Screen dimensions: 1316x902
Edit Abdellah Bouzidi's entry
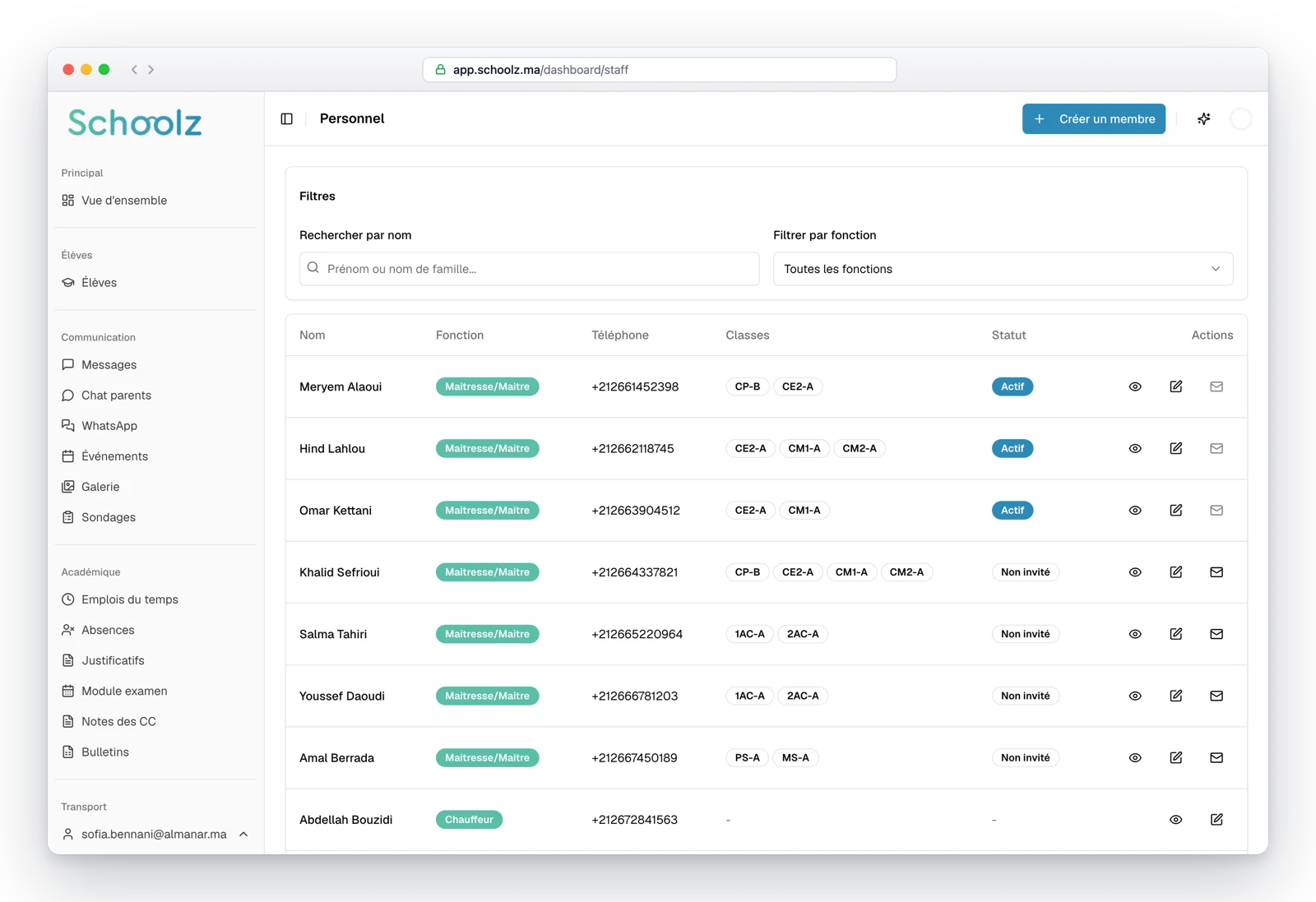click(x=1216, y=819)
